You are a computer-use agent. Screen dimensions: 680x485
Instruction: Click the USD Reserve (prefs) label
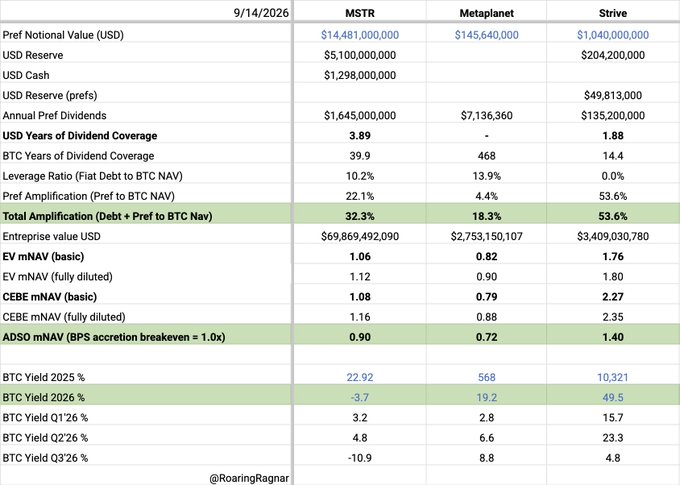click(50, 95)
